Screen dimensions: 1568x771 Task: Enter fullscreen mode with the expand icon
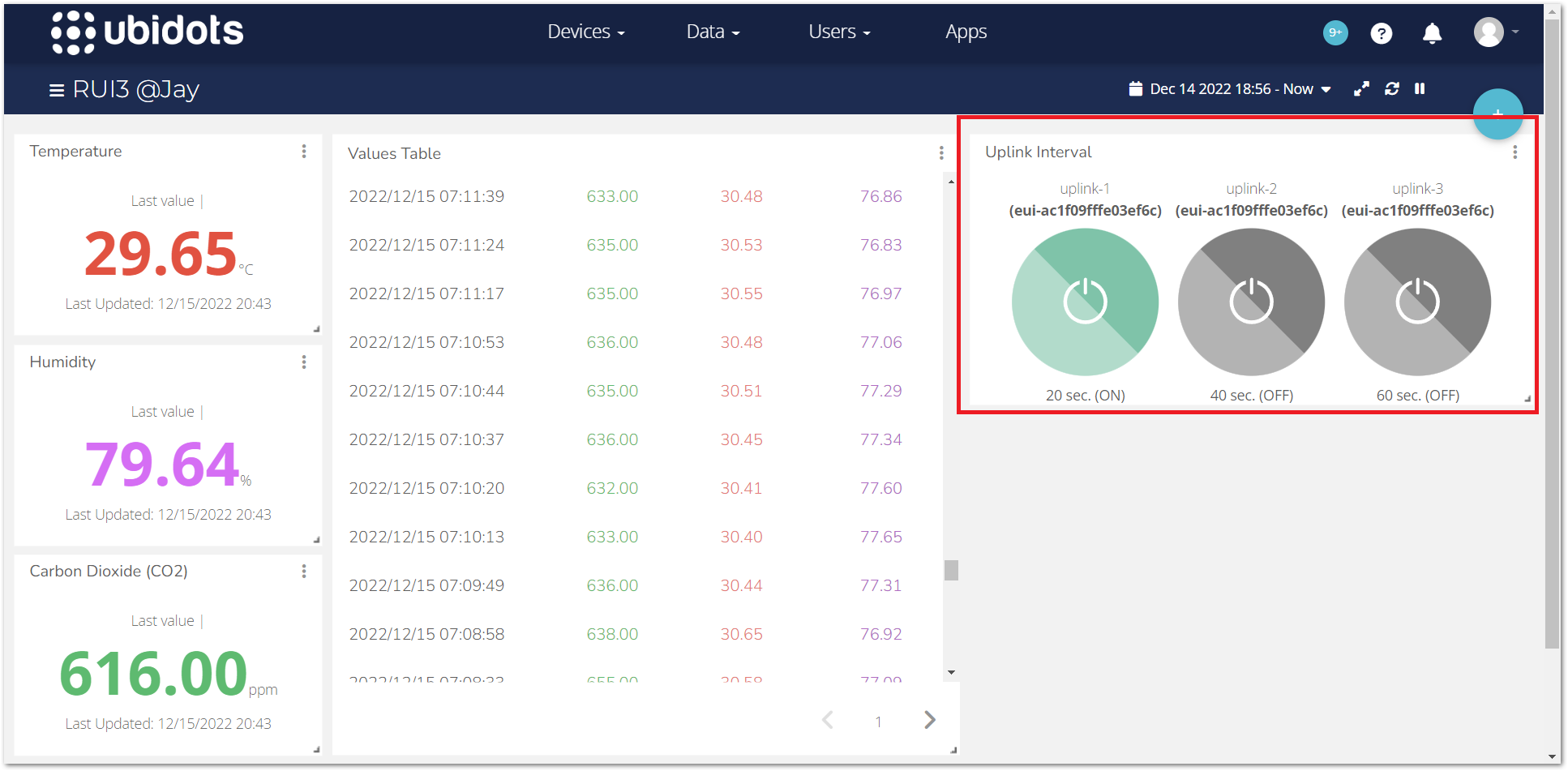[1361, 89]
